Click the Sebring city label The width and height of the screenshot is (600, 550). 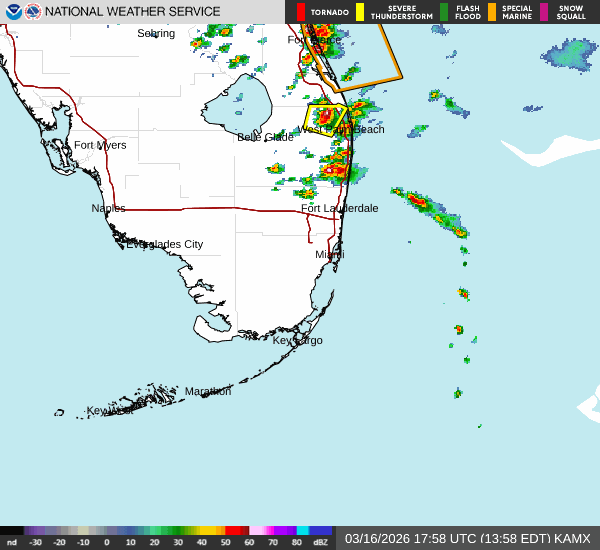[156, 33]
